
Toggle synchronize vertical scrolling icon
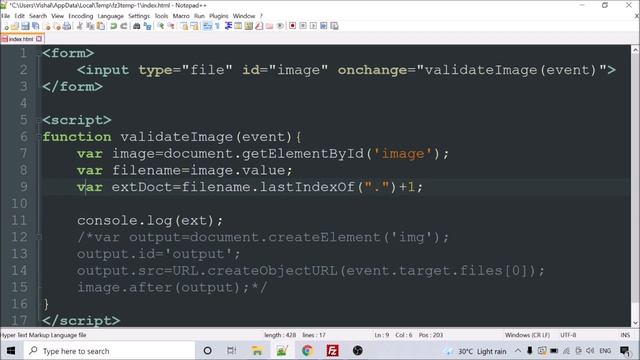(185, 26)
